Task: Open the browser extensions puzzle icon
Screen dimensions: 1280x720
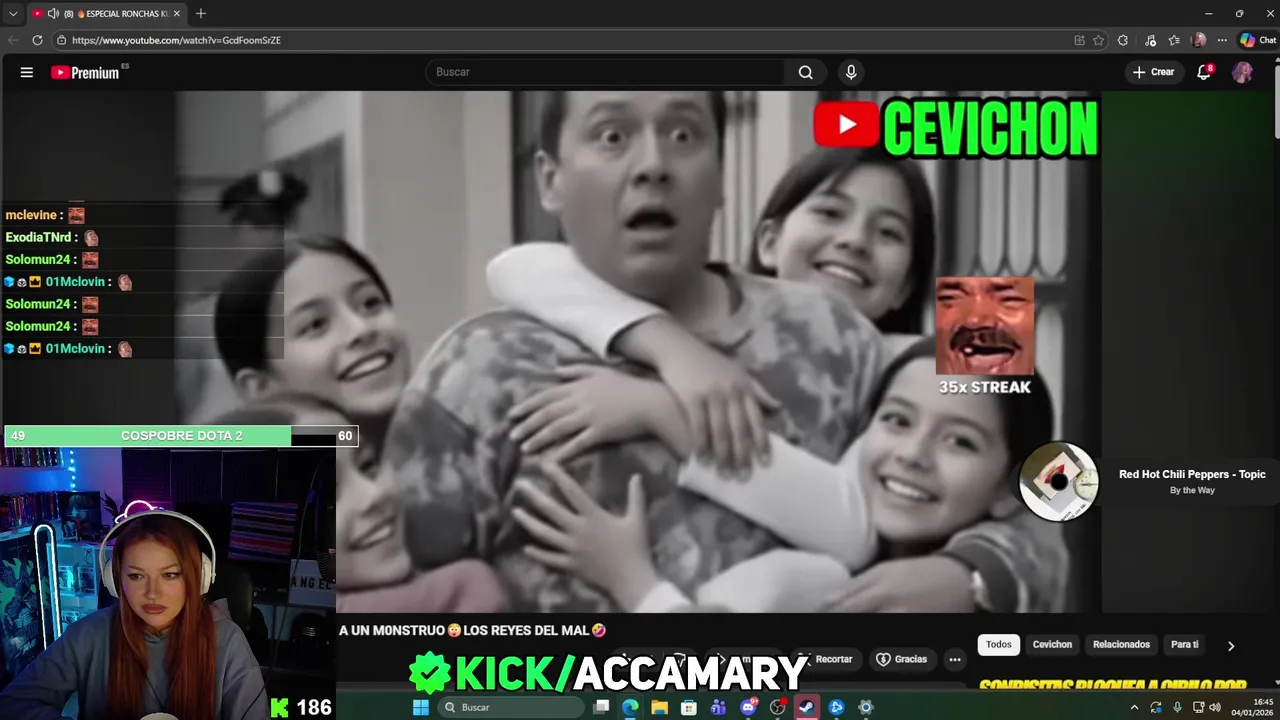Action: (x=1123, y=40)
